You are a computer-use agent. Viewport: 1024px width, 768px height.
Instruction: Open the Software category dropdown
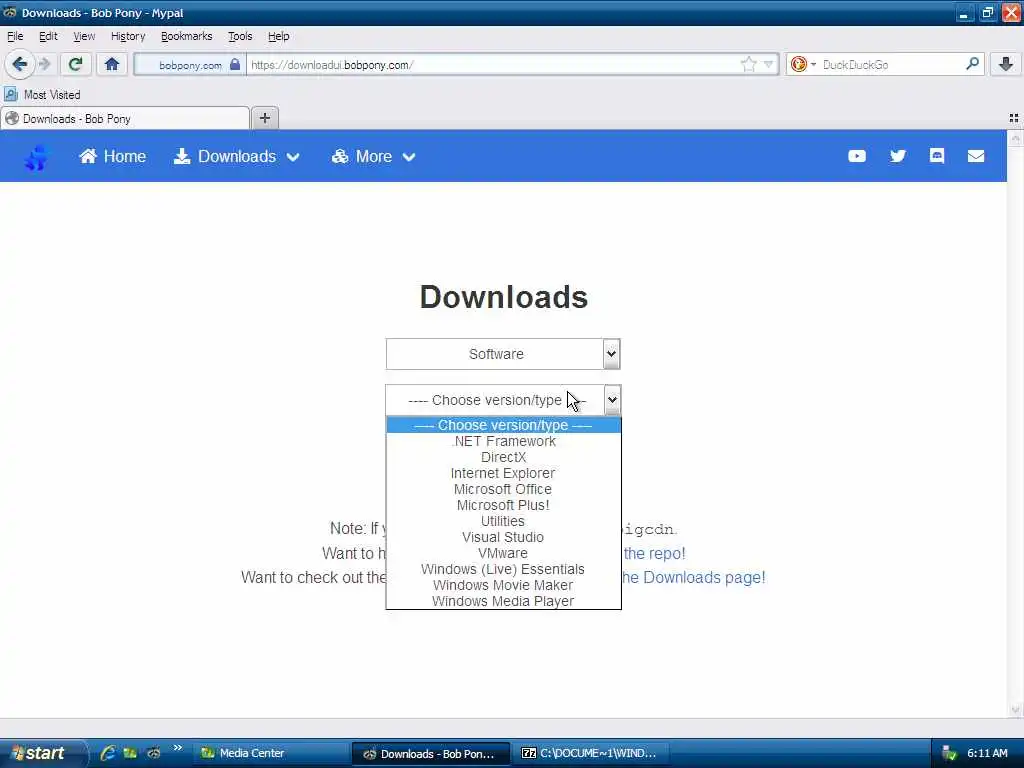pyautogui.click(x=503, y=354)
